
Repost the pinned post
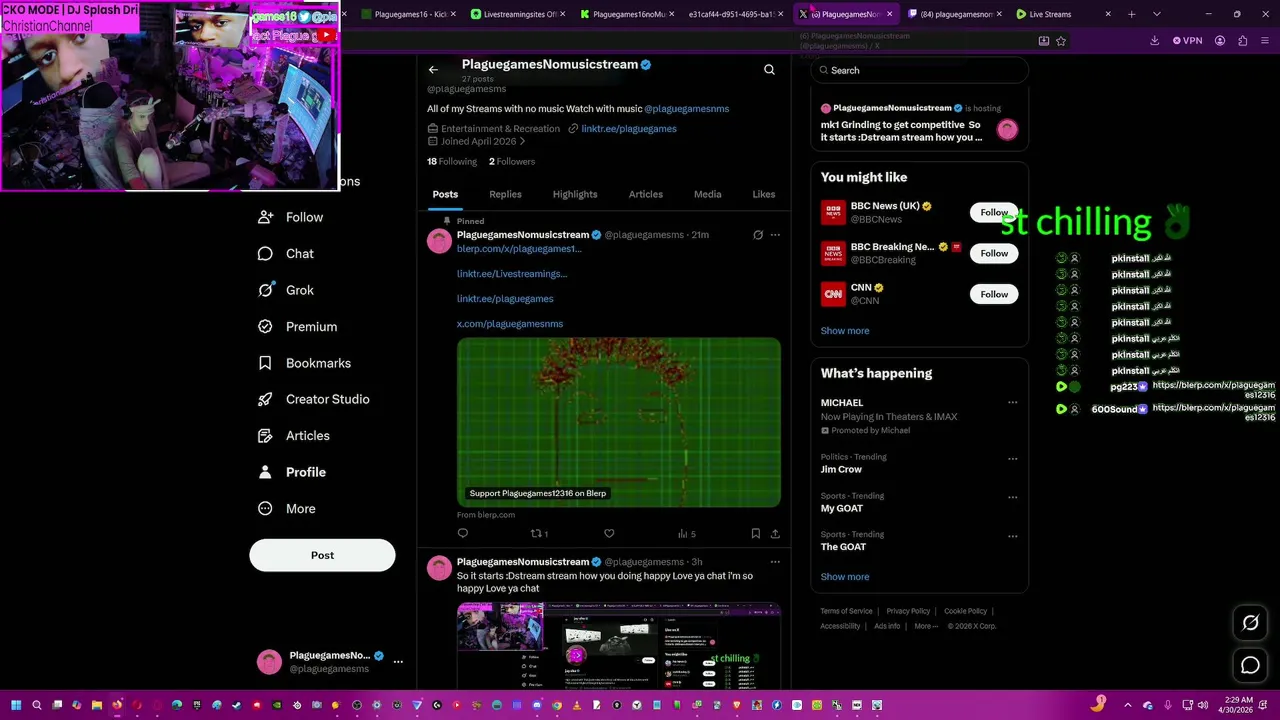[x=537, y=534]
